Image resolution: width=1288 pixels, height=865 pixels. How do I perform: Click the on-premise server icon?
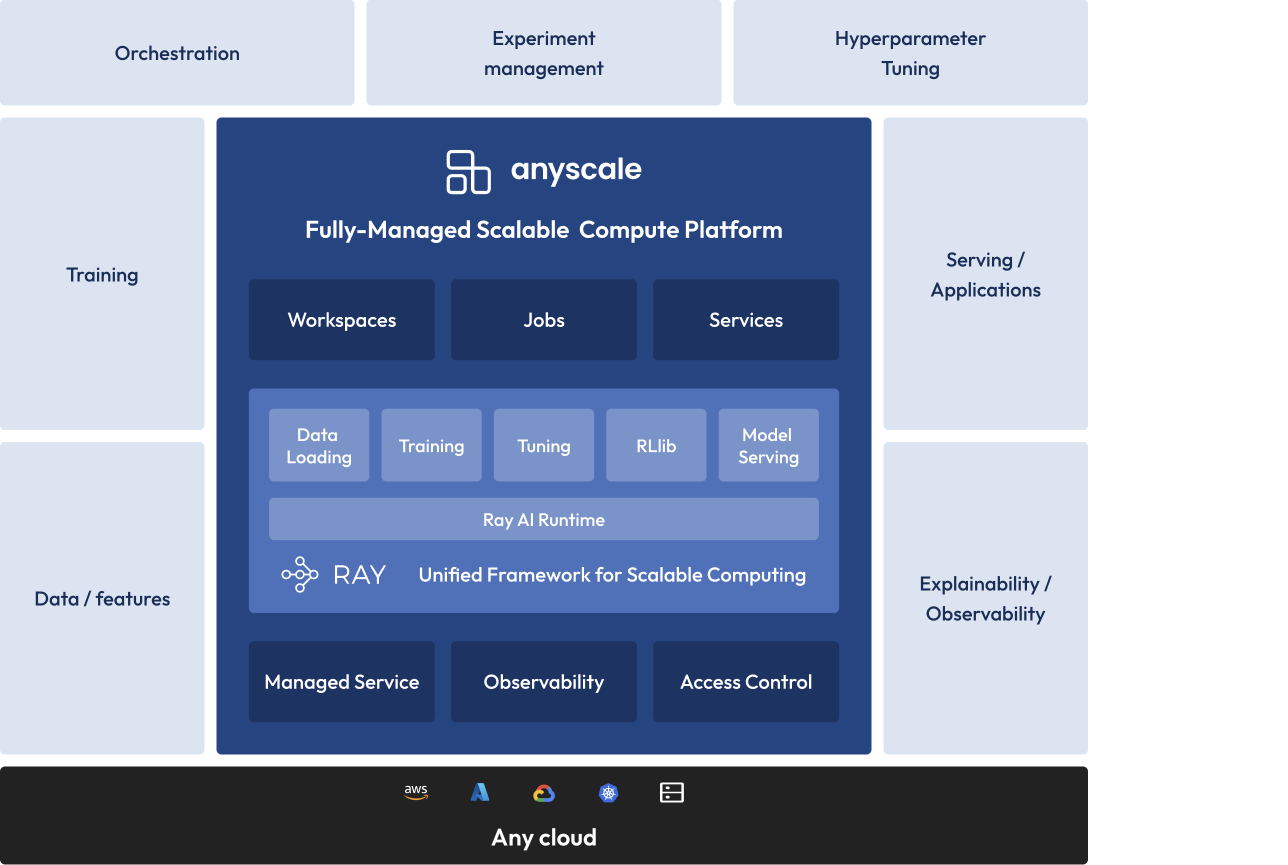(672, 793)
